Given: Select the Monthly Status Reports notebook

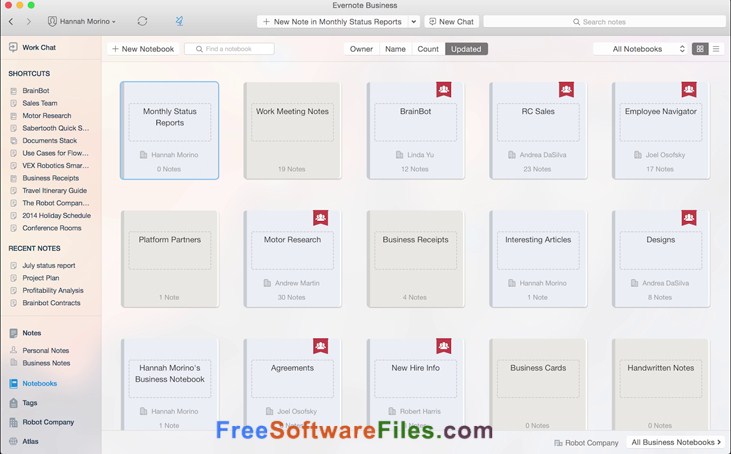Looking at the screenshot, I should 170,131.
